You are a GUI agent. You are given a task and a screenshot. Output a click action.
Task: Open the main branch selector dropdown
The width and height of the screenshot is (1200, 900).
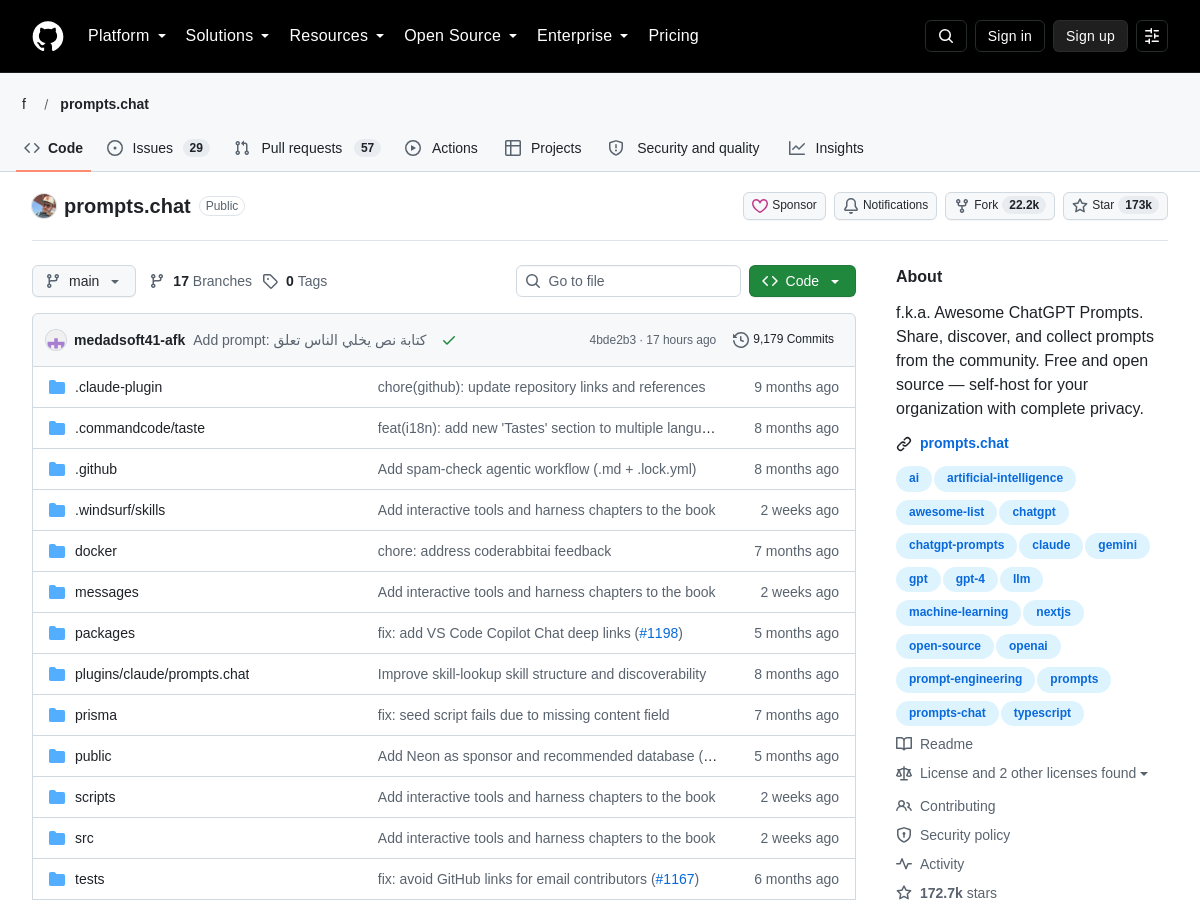coord(84,281)
